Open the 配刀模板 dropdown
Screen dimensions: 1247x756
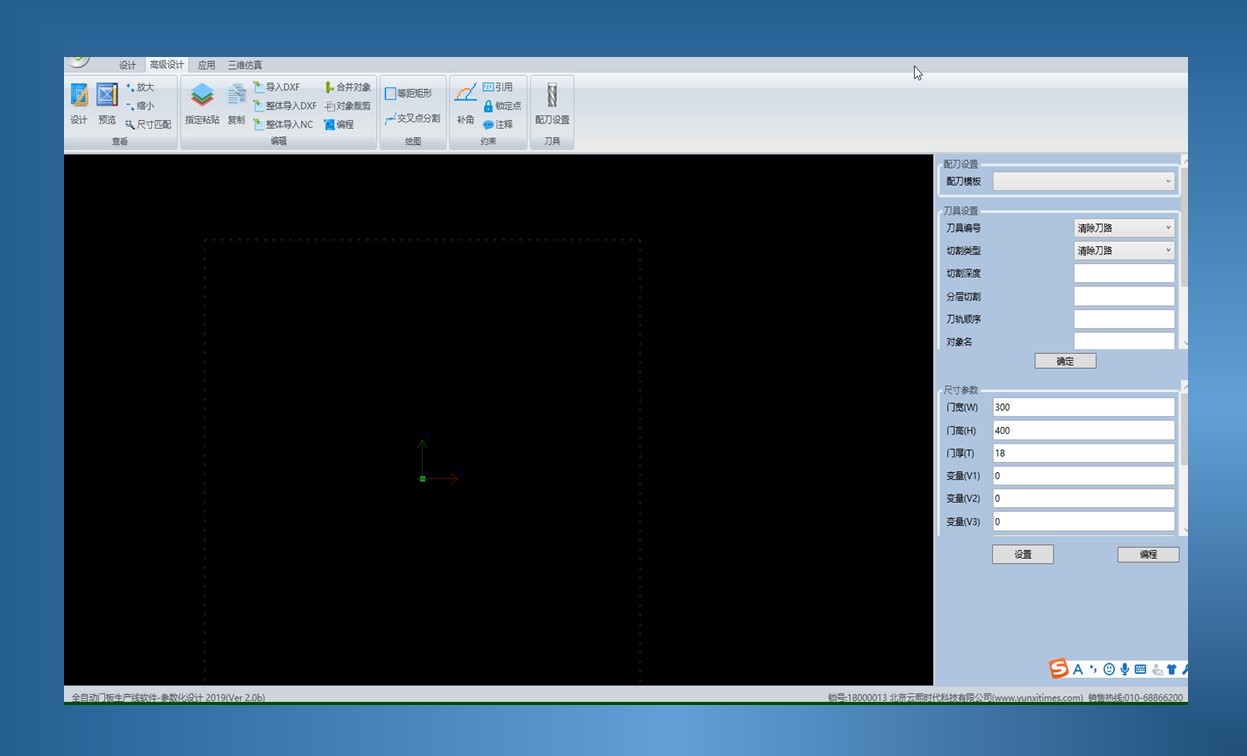click(x=1084, y=181)
